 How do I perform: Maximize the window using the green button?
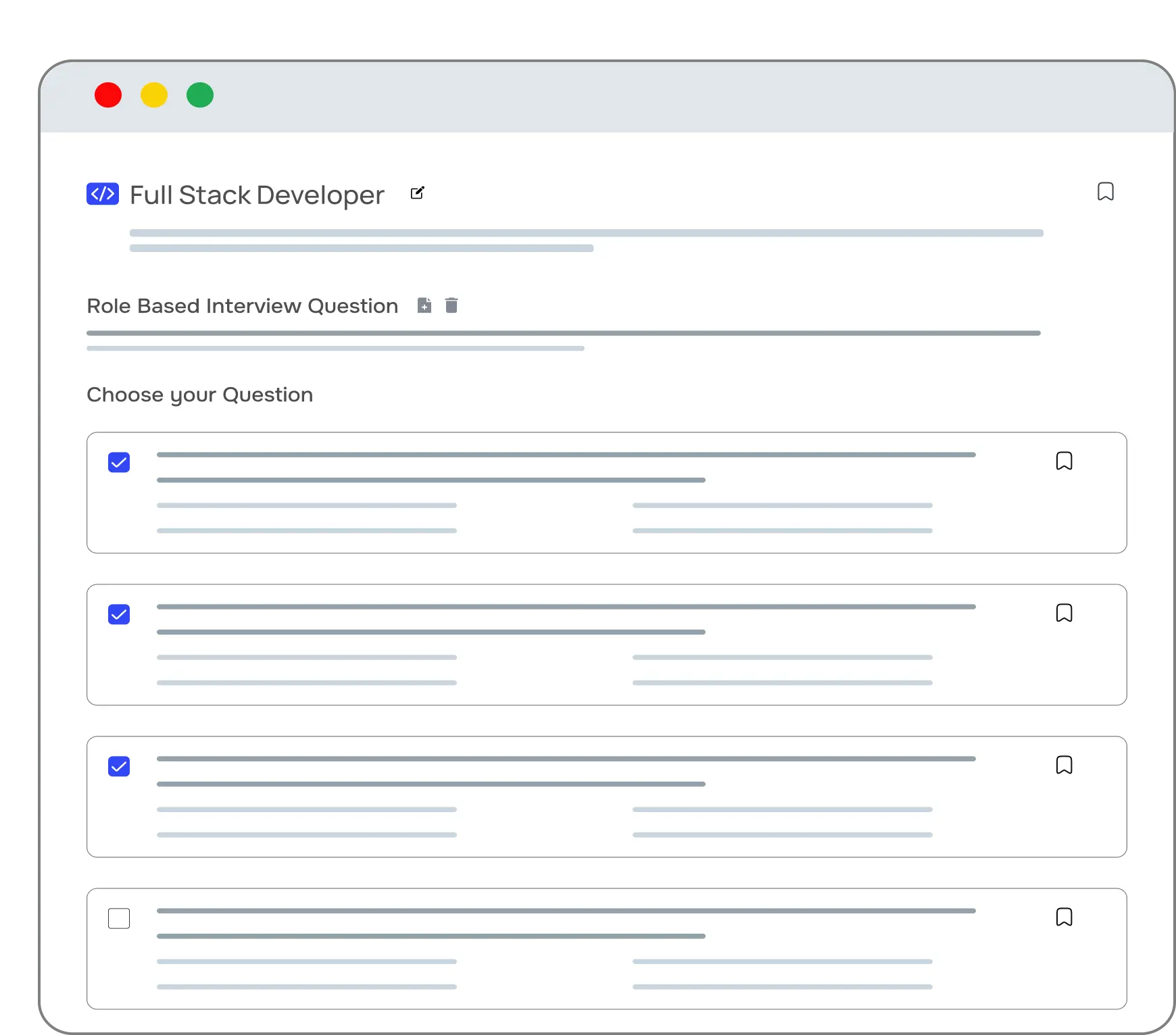point(200,95)
